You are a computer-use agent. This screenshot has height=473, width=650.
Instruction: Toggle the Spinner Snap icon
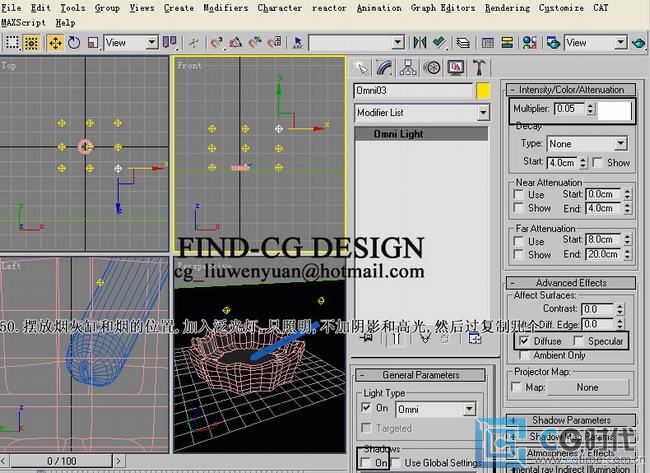point(274,42)
